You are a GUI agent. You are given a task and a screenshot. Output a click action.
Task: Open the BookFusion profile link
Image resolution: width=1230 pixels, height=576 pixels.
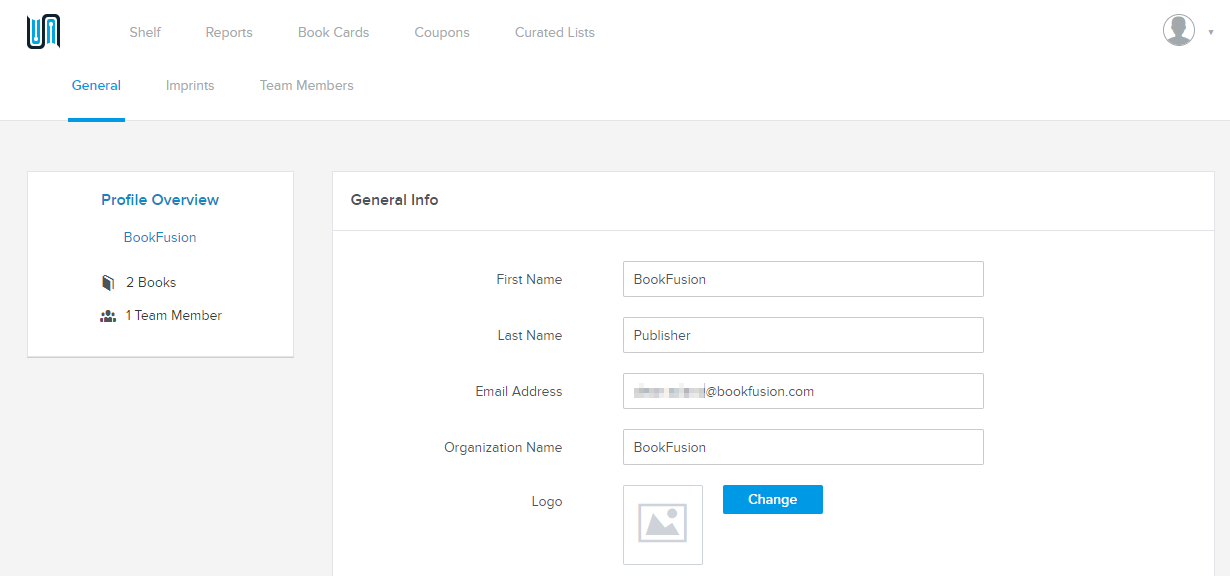pyautogui.click(x=160, y=238)
